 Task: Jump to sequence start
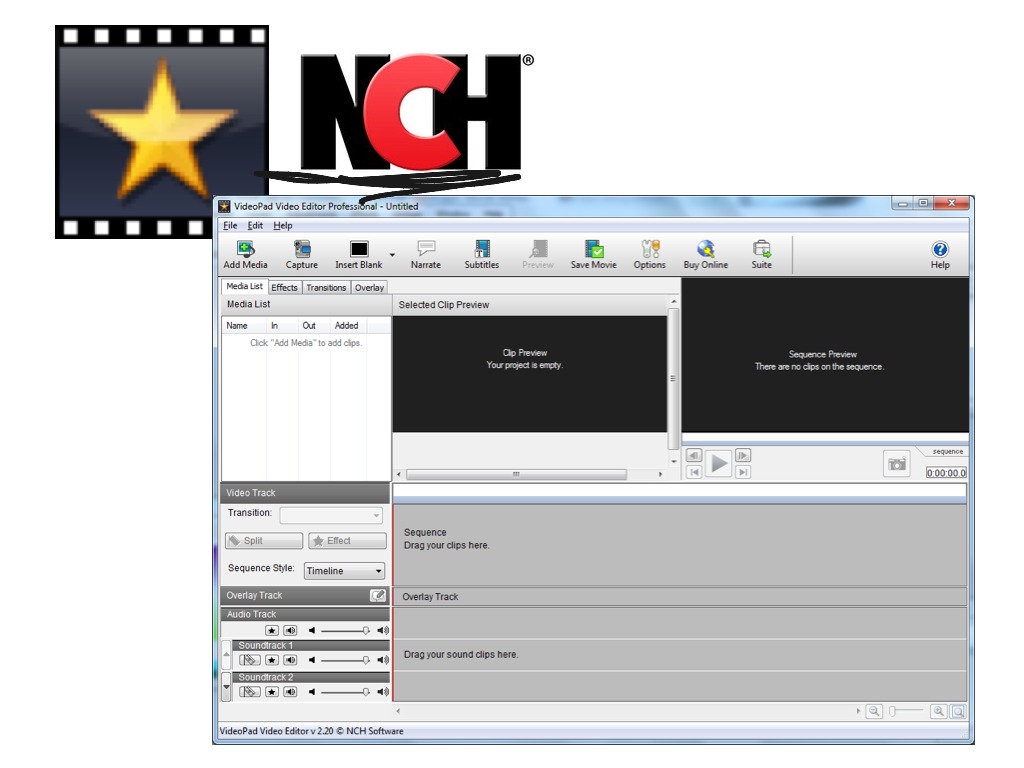pos(694,472)
